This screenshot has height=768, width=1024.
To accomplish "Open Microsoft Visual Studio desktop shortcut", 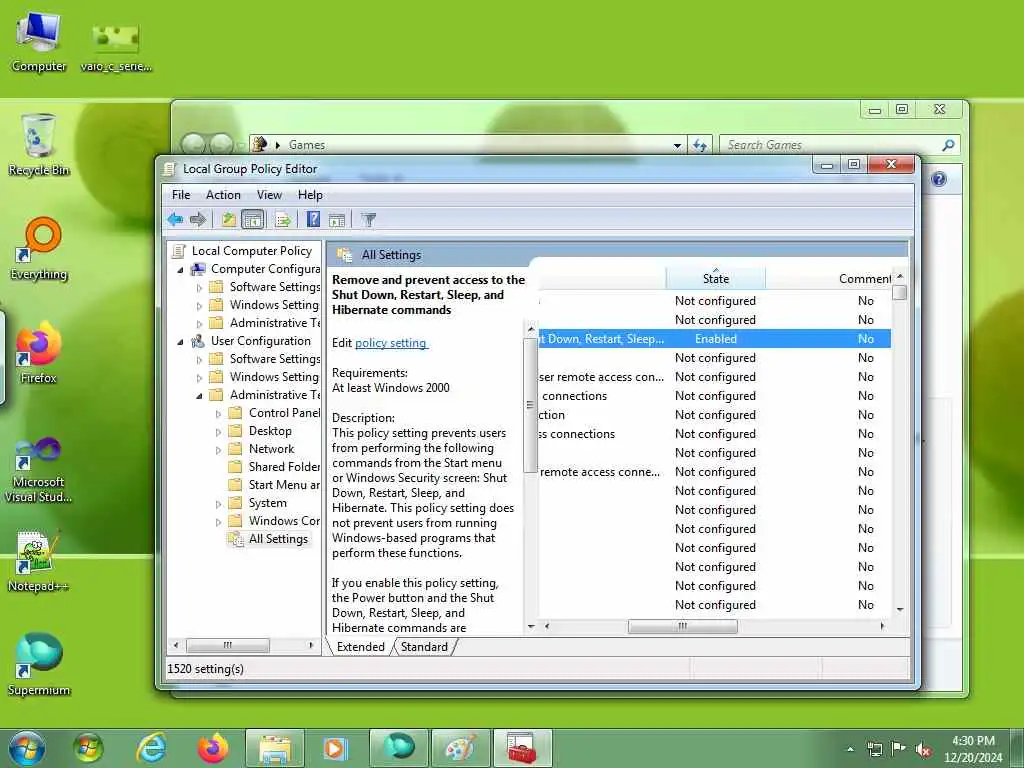I will tap(39, 469).
